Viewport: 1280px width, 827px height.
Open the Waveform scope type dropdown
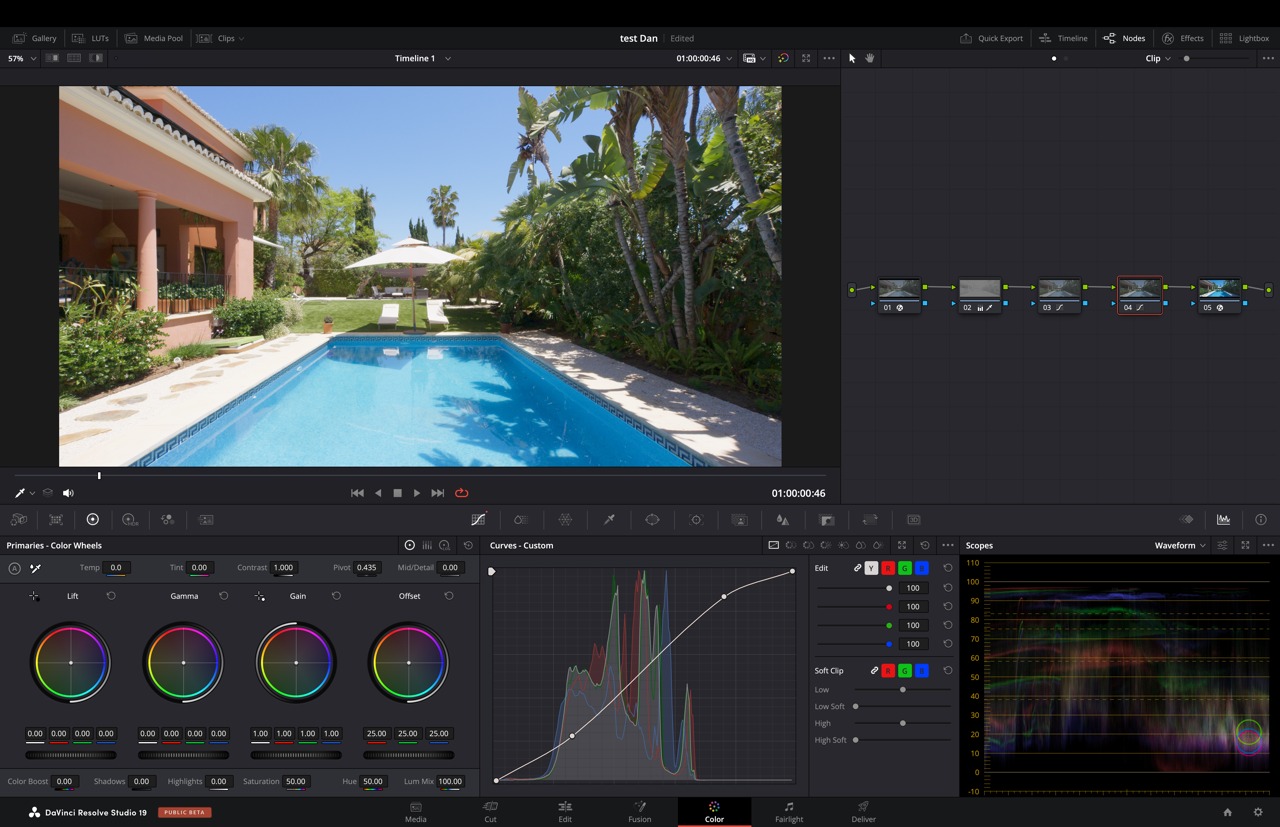coord(1180,546)
